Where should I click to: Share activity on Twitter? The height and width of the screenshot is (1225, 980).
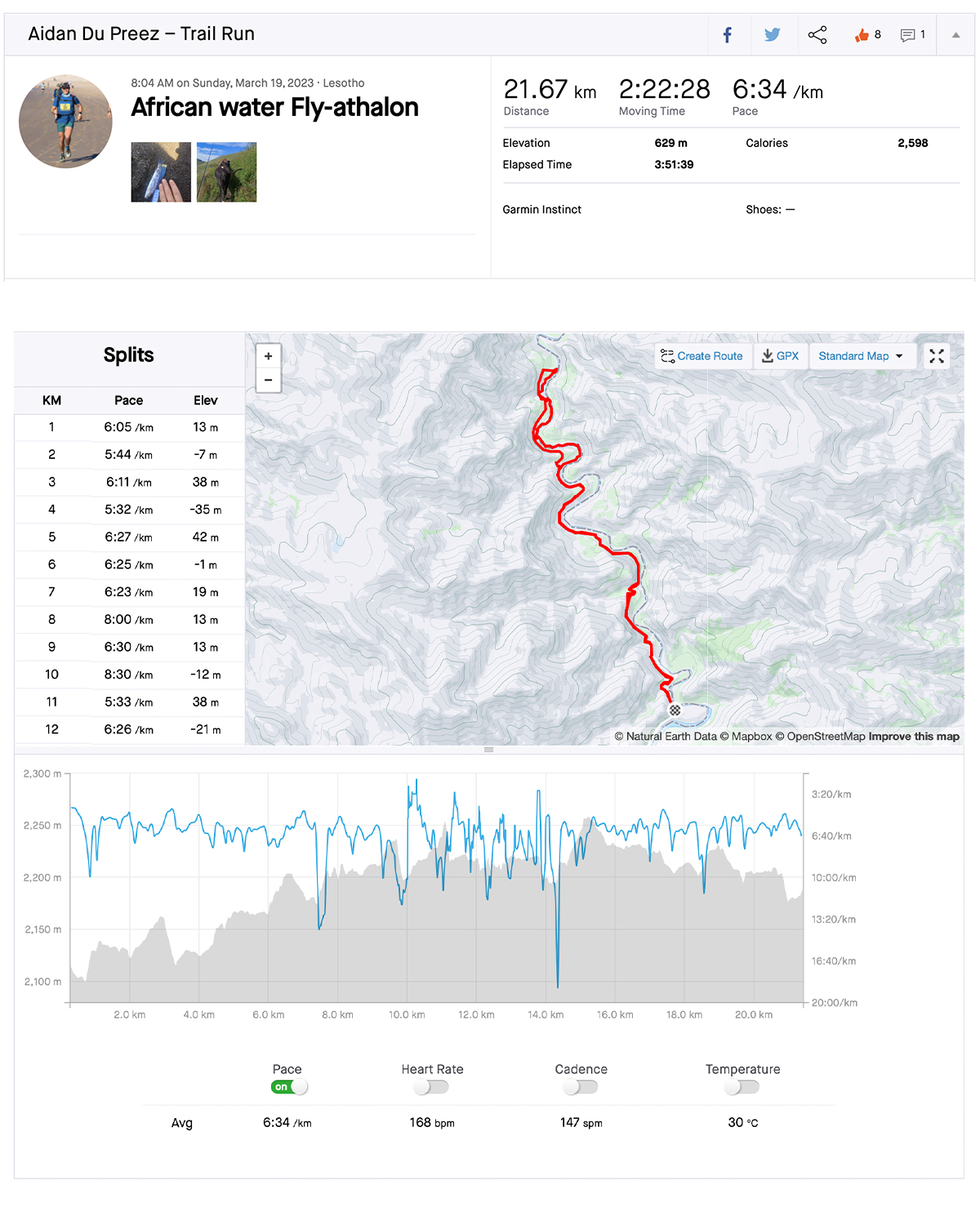pyautogui.click(x=772, y=35)
